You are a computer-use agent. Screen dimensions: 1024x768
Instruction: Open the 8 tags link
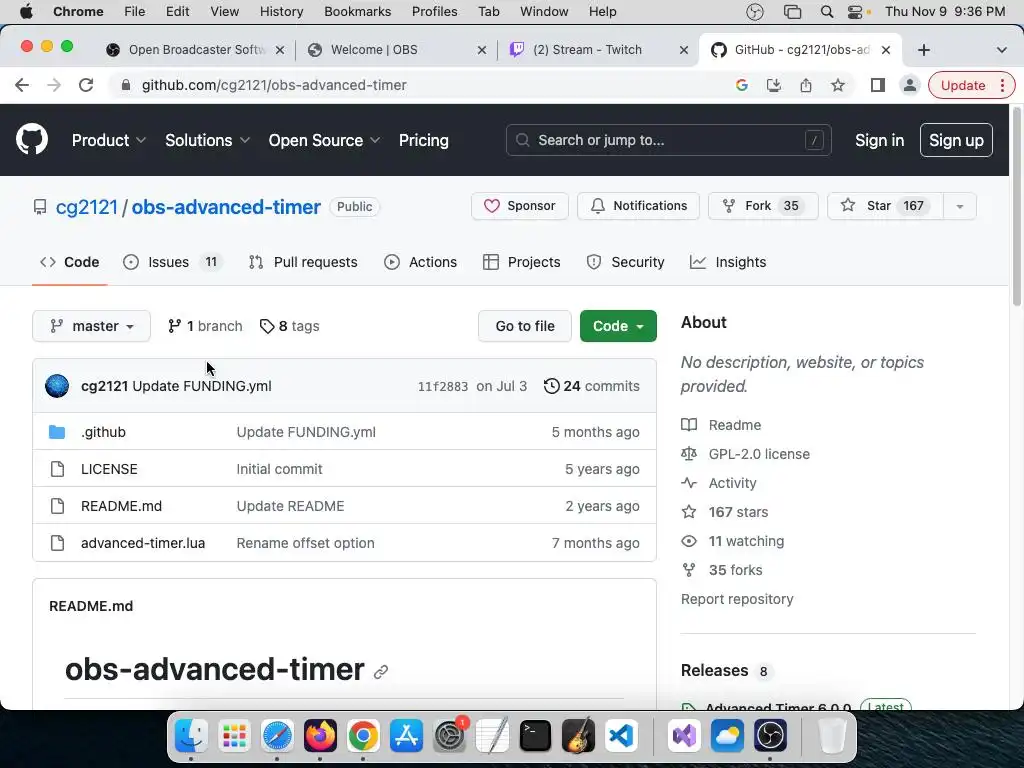(x=289, y=326)
